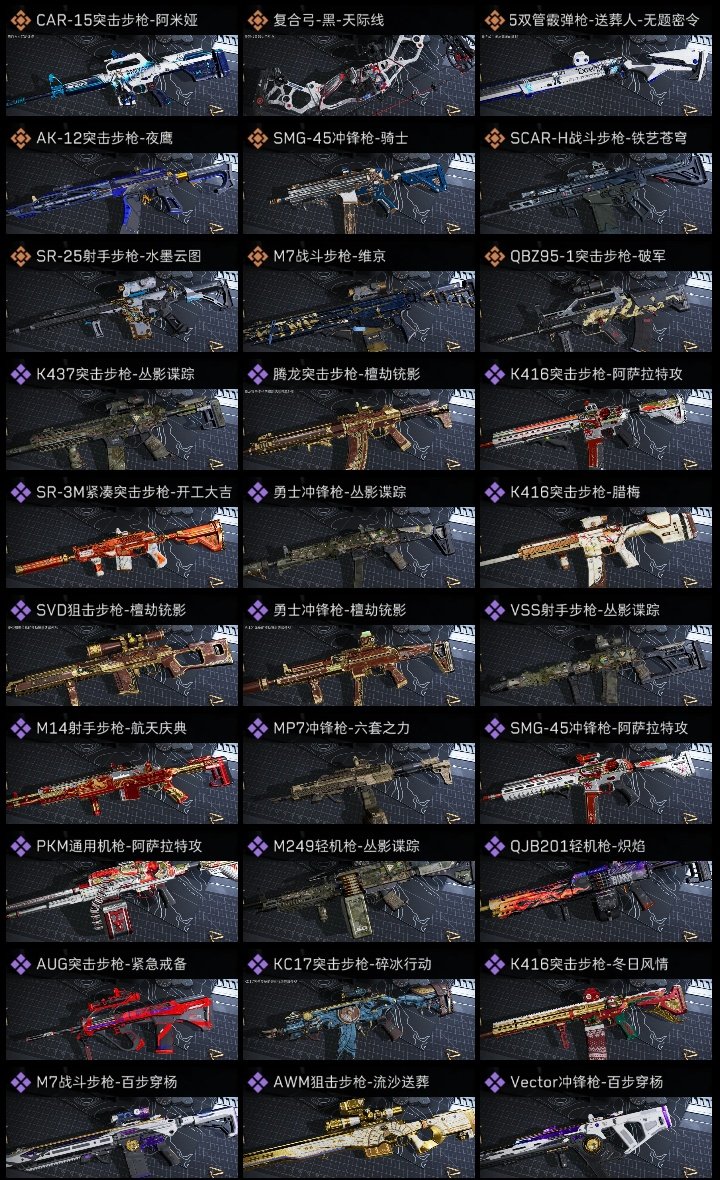Click the SCAR-H战斗步枪-铁艺苍穹 title text
Screen dimensions: 720x1180
pos(598,138)
